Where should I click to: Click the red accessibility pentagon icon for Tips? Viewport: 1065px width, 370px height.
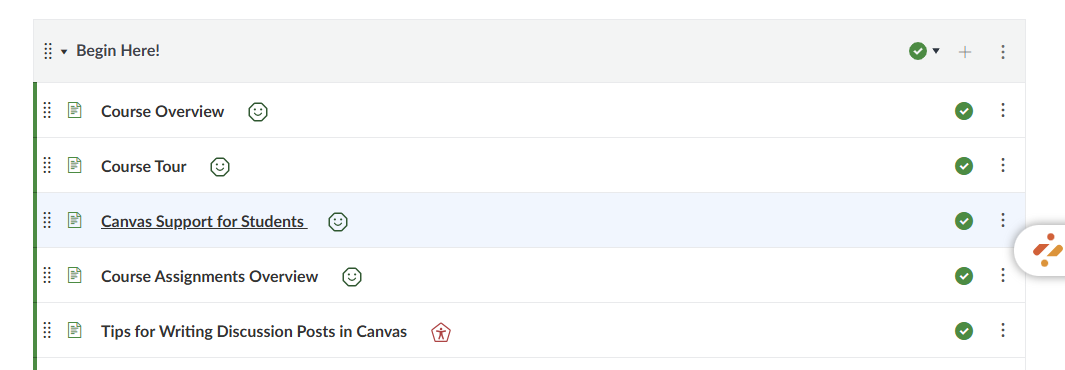(x=441, y=332)
